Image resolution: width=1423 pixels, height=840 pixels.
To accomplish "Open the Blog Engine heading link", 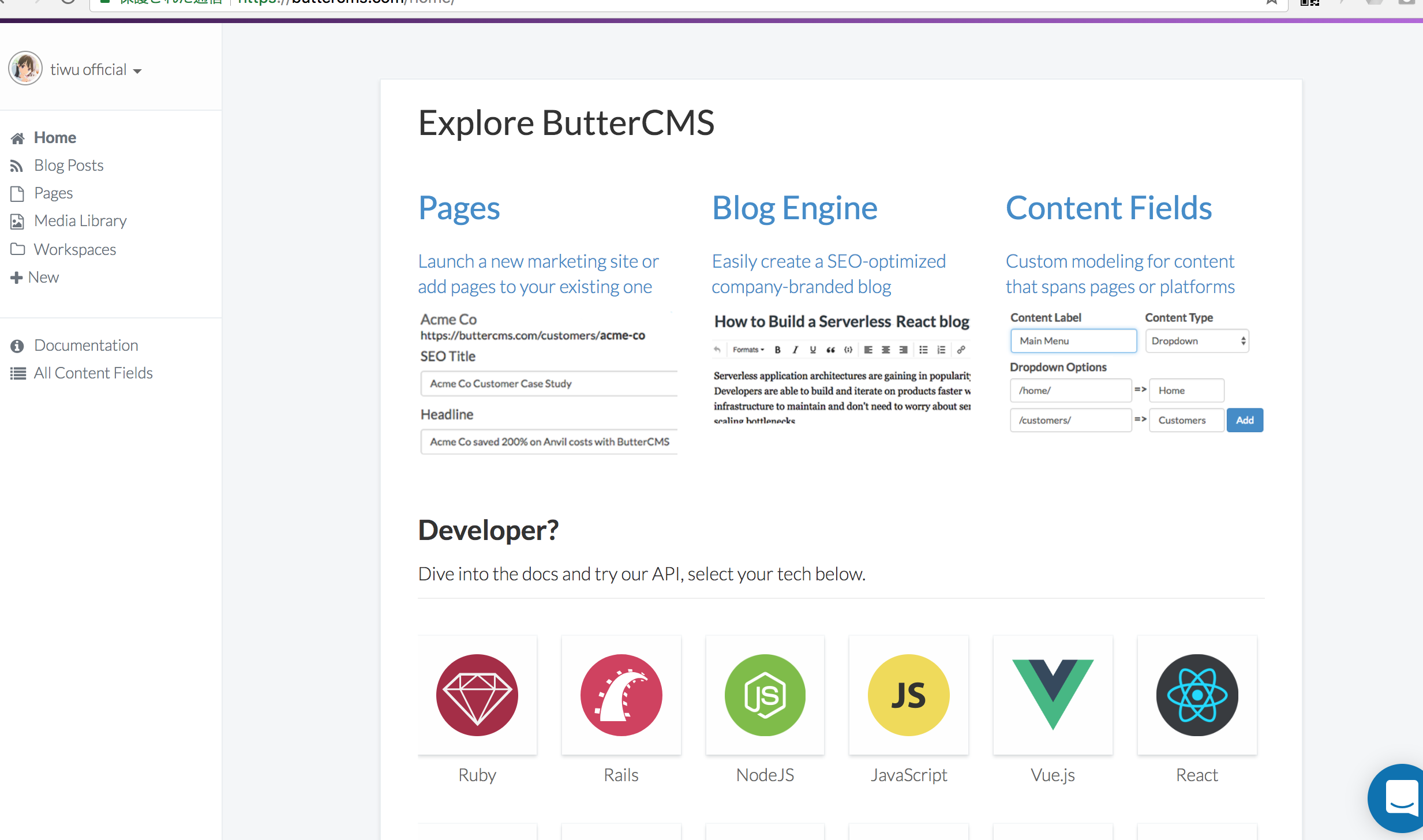I will coord(795,208).
